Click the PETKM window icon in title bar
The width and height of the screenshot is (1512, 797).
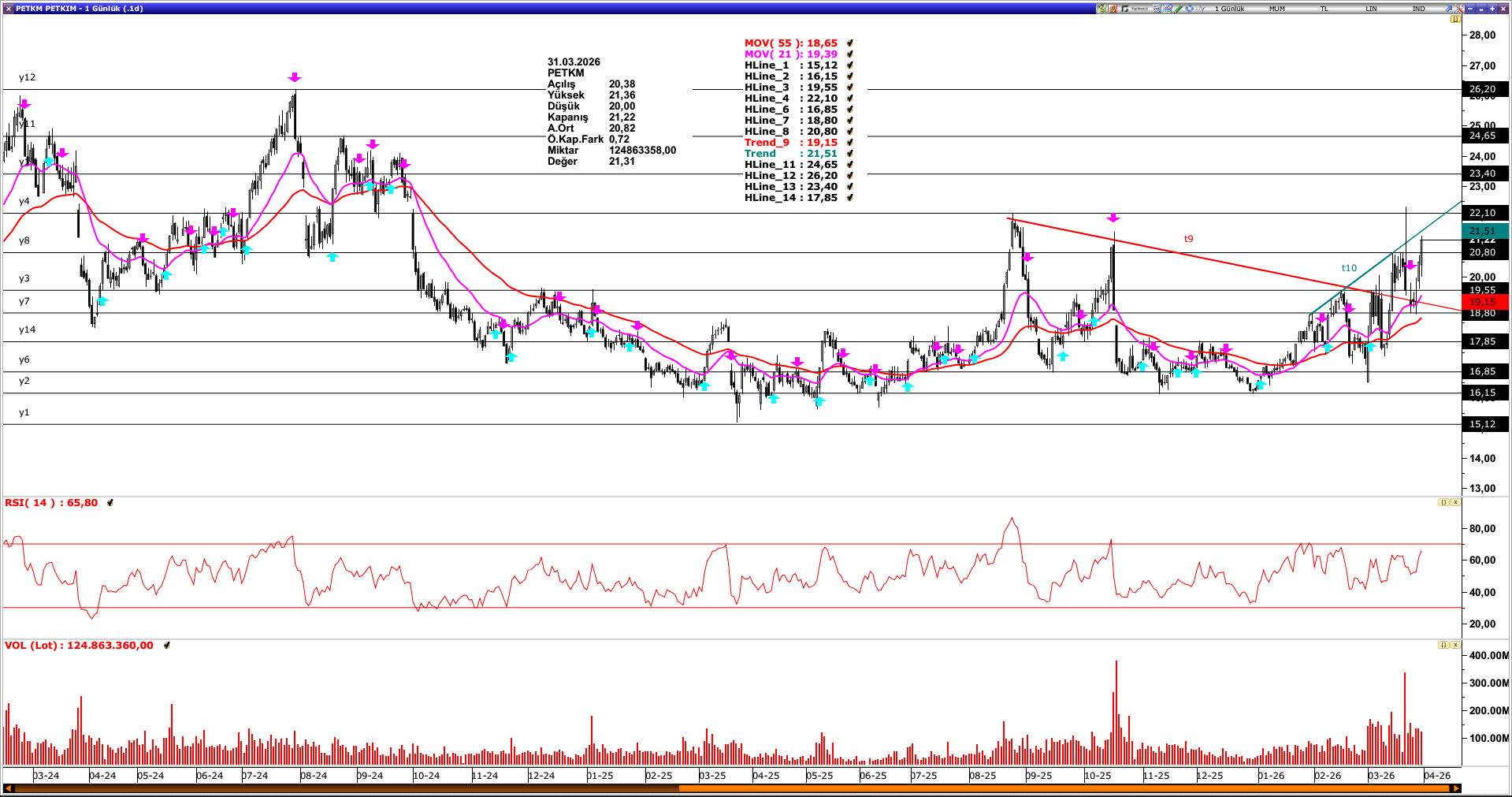coord(9,9)
